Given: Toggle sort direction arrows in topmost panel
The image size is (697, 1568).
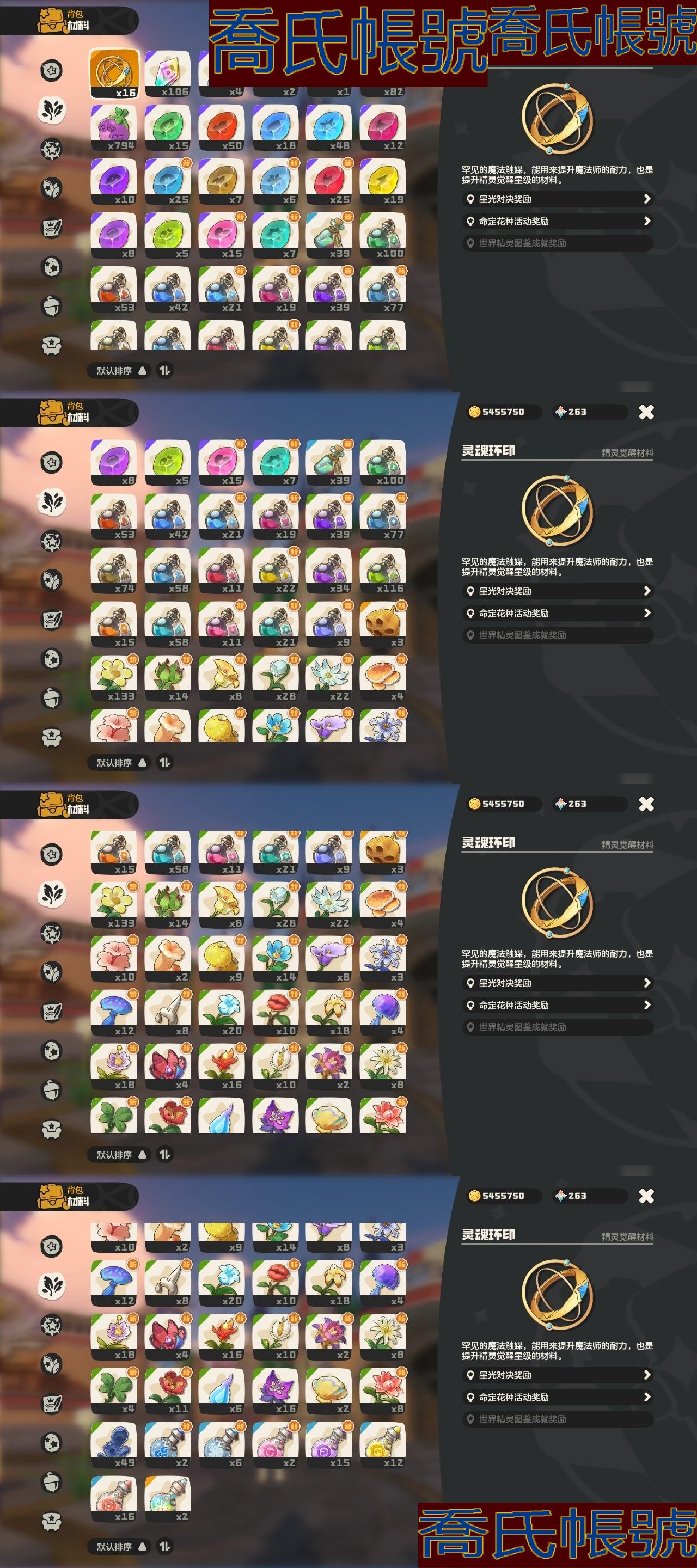Looking at the screenshot, I should click(164, 370).
